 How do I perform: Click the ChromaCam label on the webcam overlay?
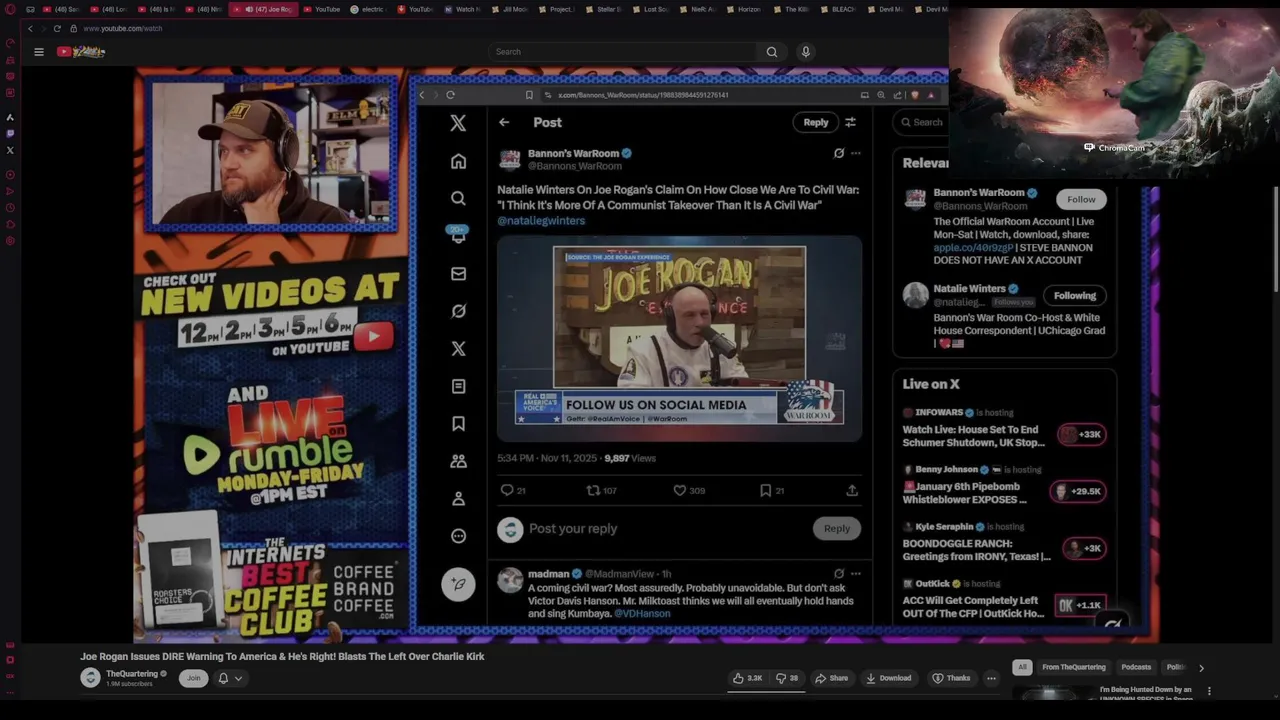(x=1115, y=148)
